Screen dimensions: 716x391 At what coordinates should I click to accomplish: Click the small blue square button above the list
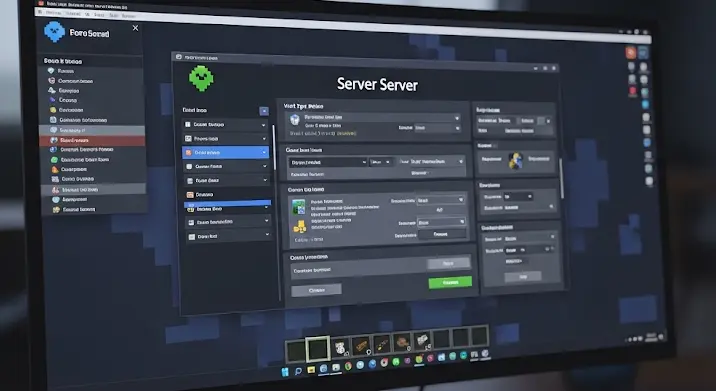click(264, 111)
